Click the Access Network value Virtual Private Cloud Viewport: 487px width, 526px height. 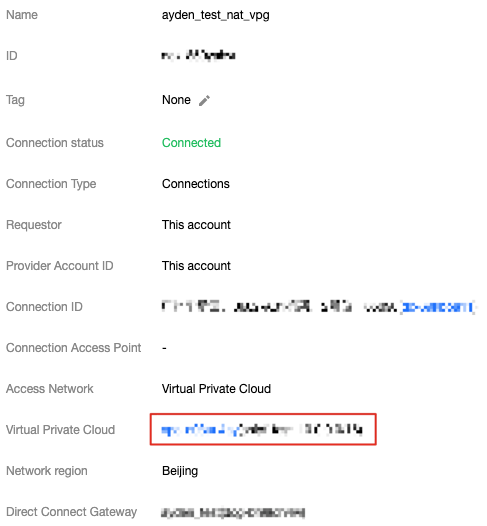click(x=216, y=389)
